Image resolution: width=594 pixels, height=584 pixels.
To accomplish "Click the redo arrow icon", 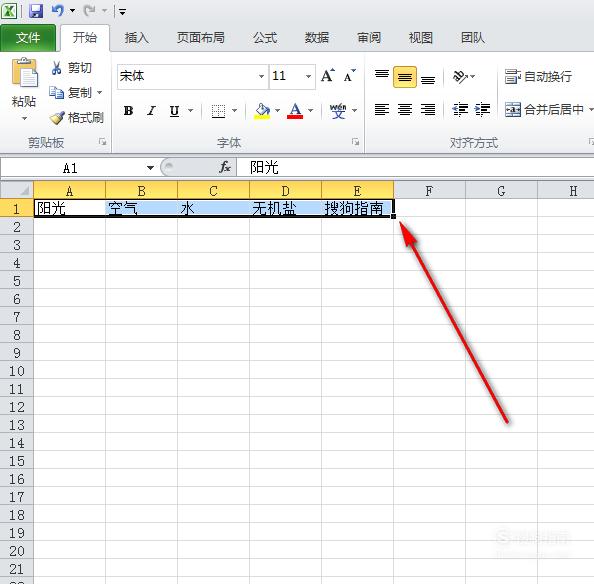I will (x=90, y=11).
